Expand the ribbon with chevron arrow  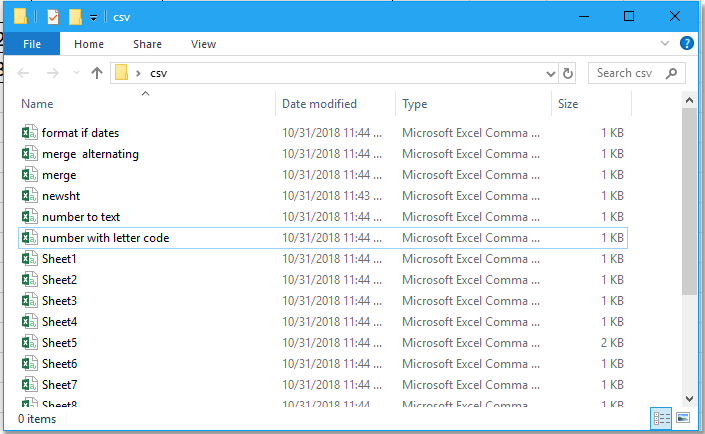click(x=666, y=44)
